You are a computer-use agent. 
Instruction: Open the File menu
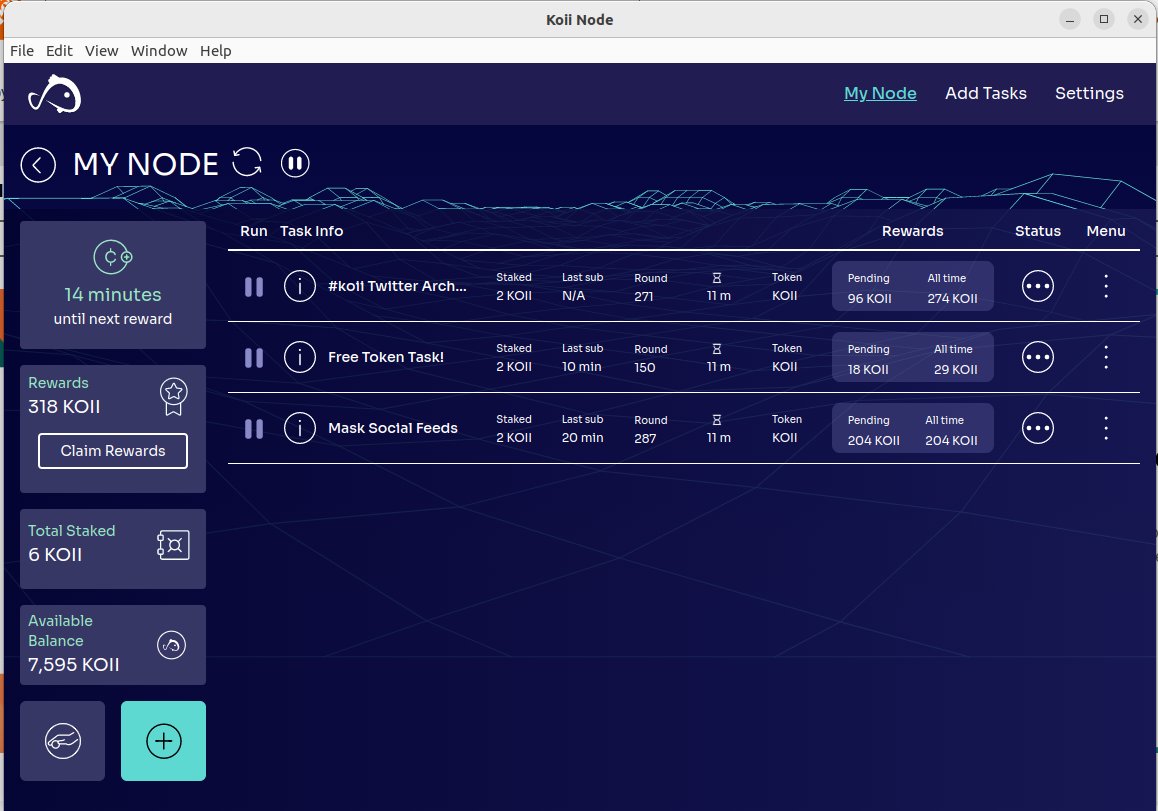(x=21, y=50)
